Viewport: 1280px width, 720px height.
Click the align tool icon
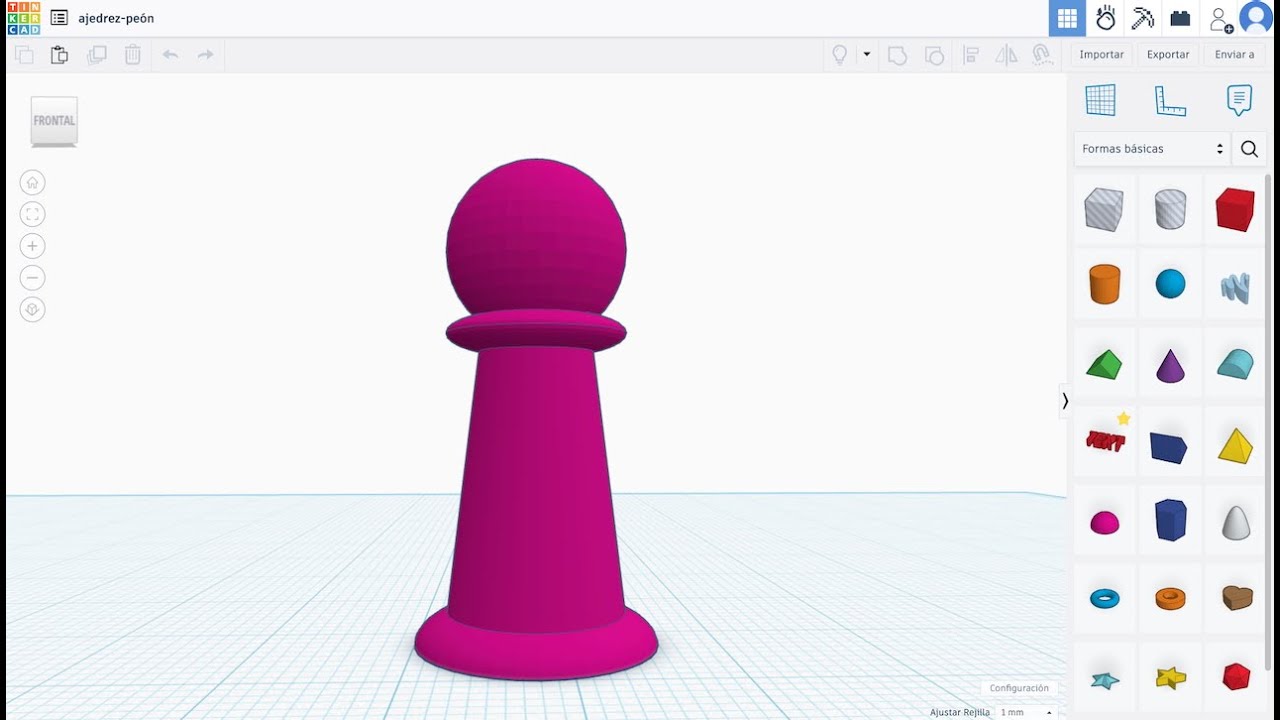tap(970, 55)
